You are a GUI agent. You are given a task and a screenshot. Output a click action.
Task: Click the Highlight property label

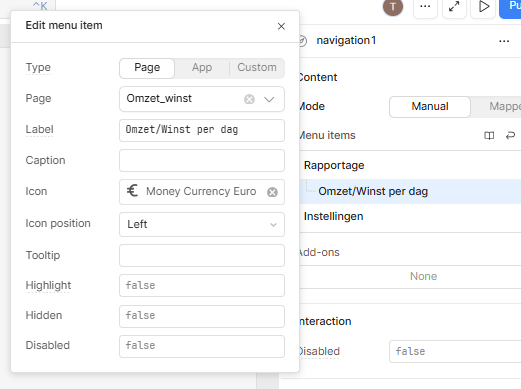(48, 285)
